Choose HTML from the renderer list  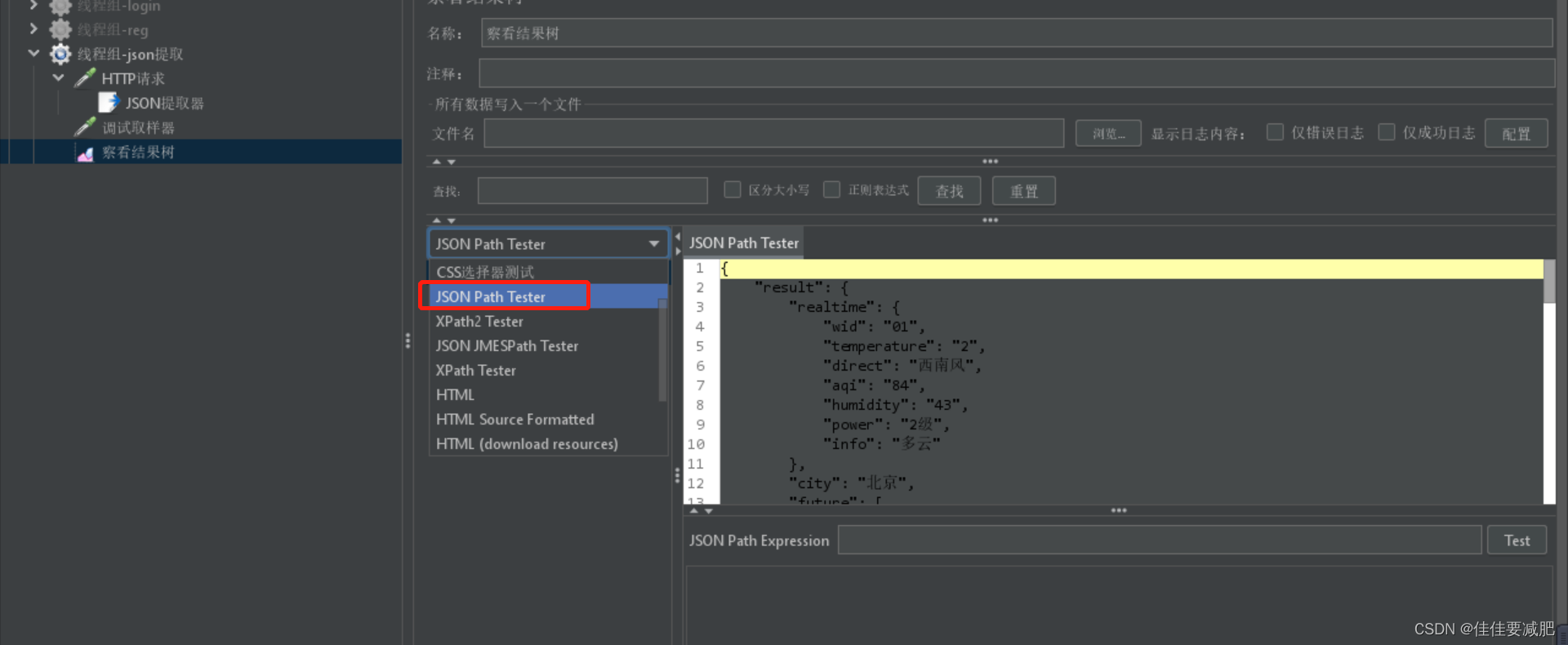coord(545,394)
